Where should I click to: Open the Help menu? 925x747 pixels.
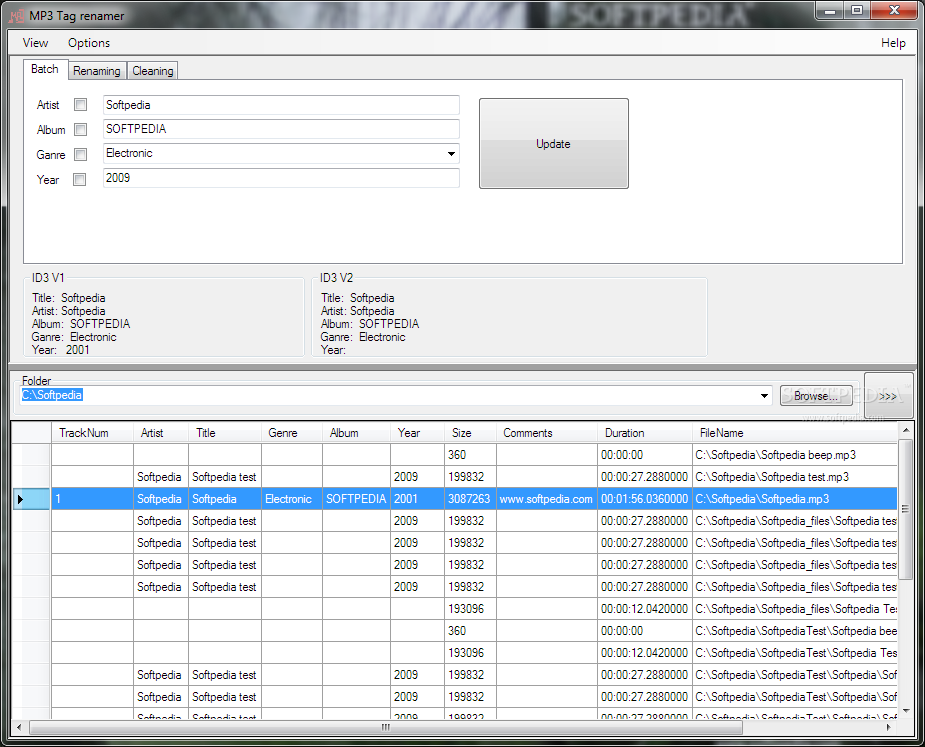point(893,42)
